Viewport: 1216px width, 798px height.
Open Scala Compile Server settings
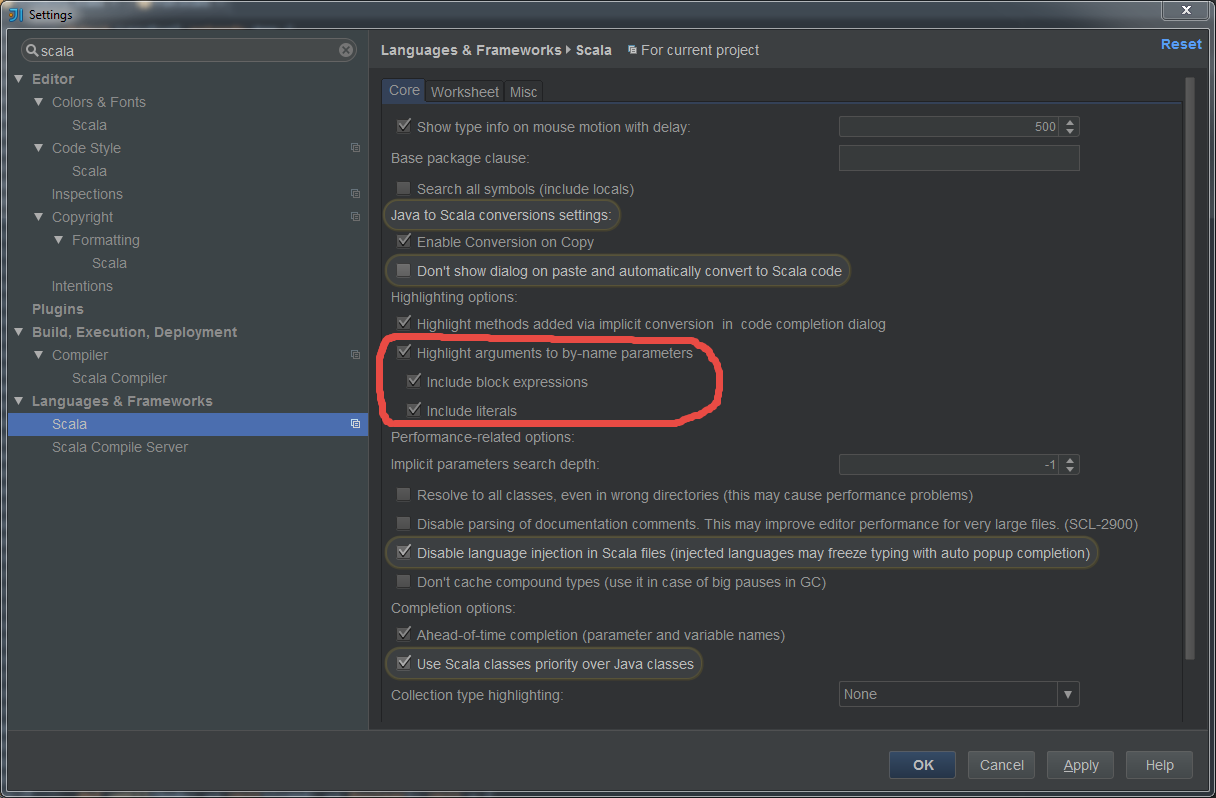click(120, 447)
